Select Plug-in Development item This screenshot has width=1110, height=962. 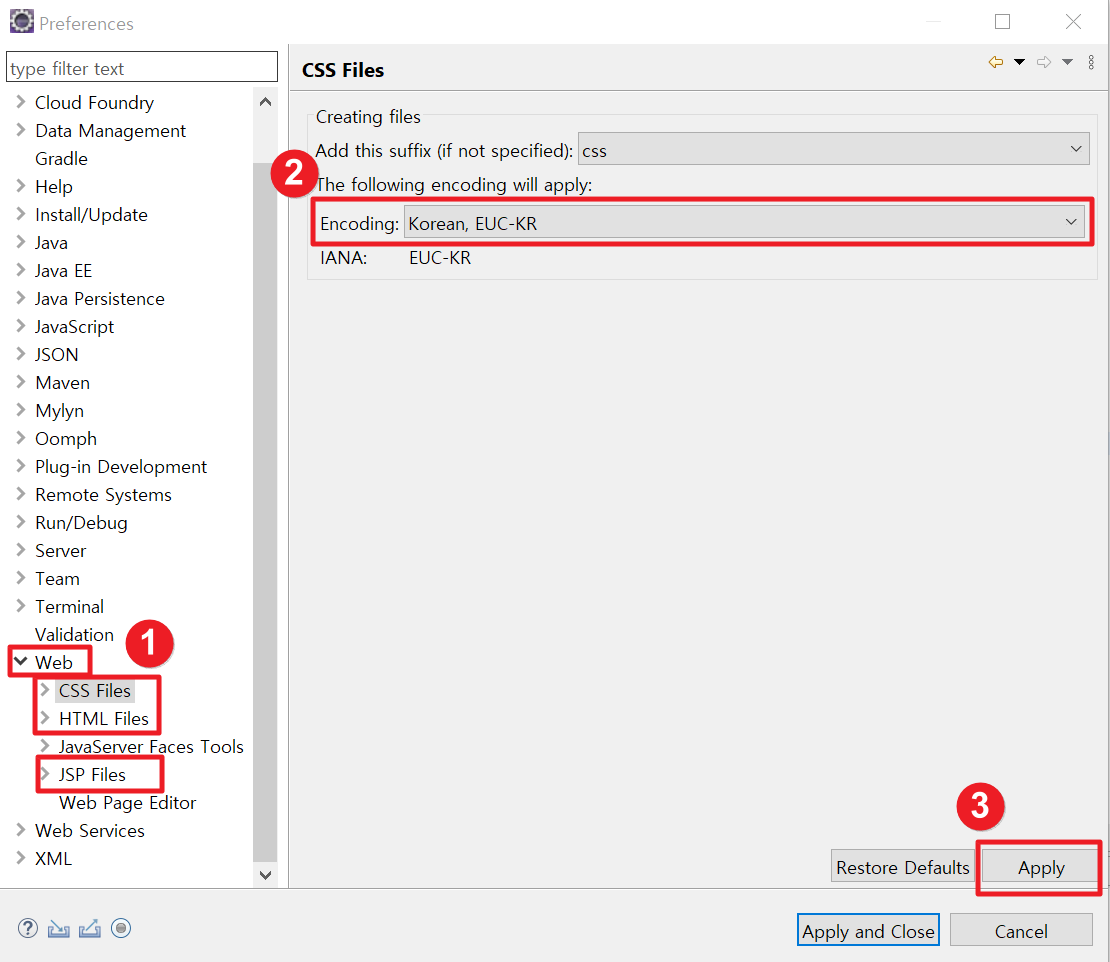[121, 466]
